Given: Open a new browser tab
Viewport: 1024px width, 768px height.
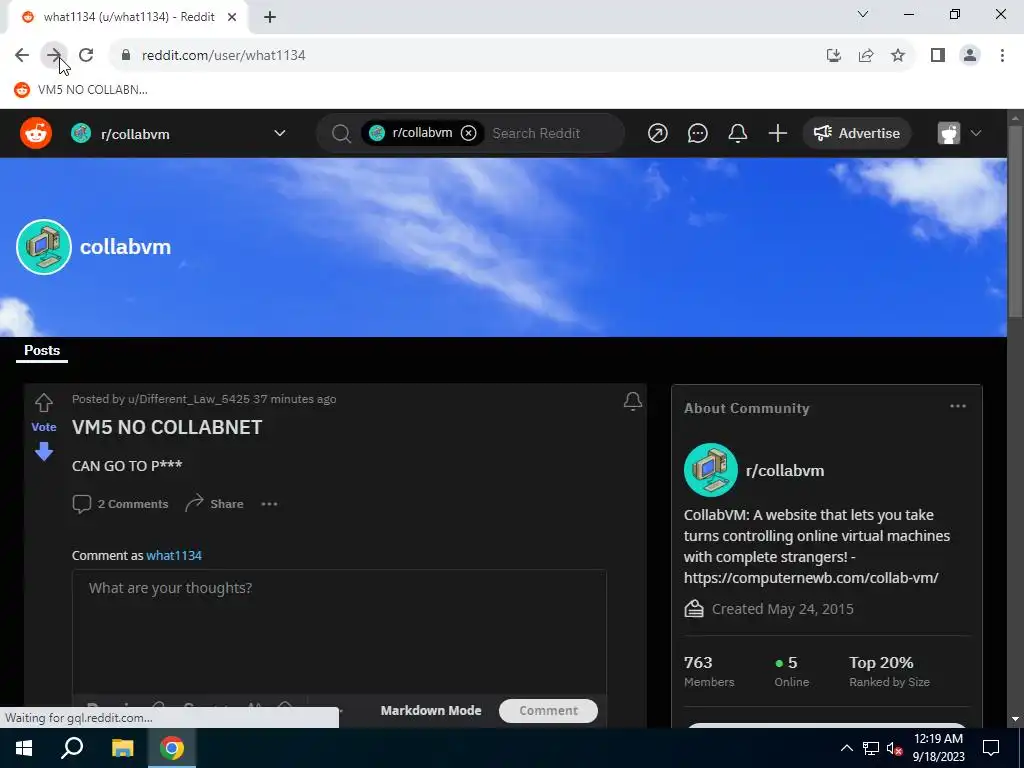Looking at the screenshot, I should tap(270, 17).
